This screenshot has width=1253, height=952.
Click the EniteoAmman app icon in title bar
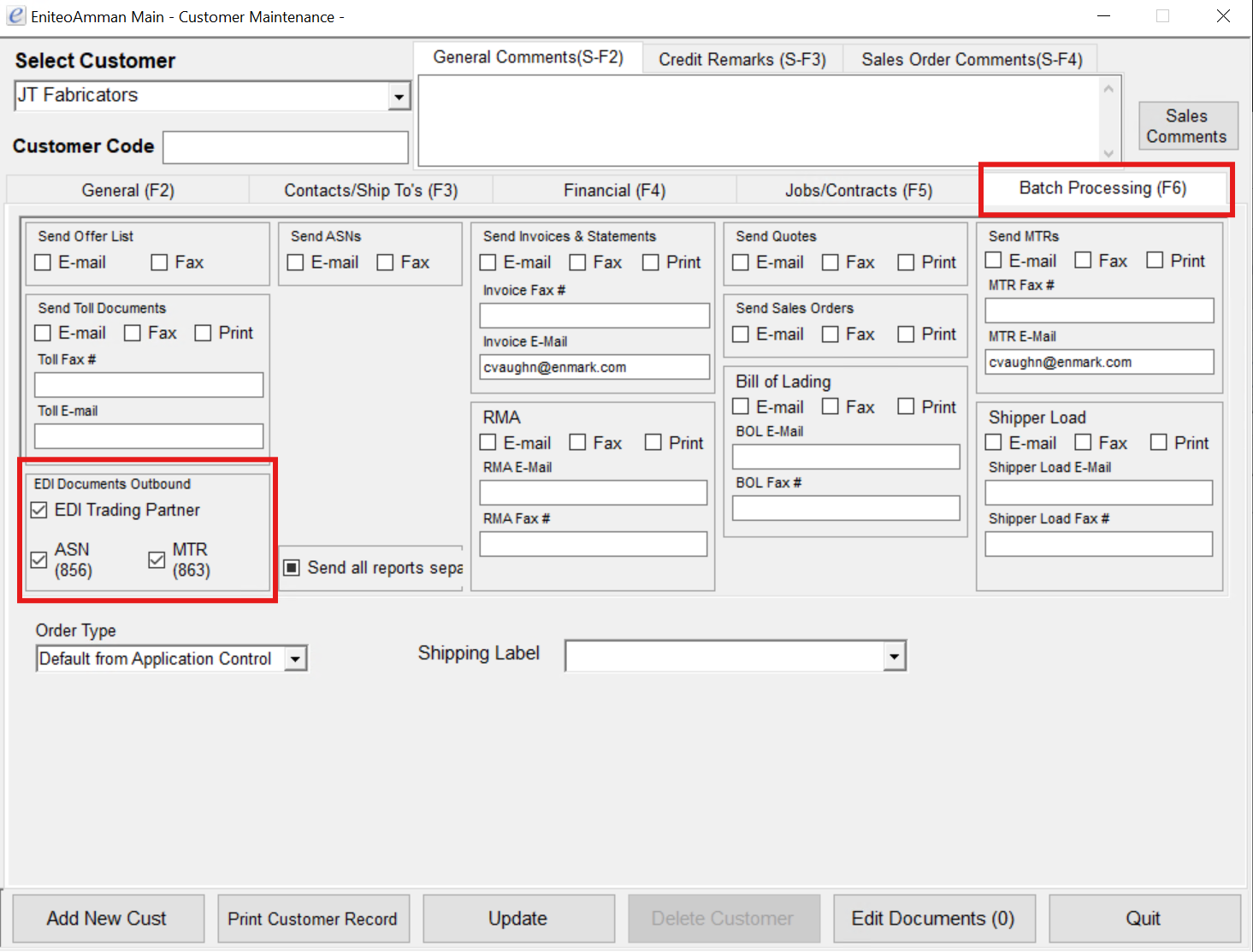click(x=15, y=15)
